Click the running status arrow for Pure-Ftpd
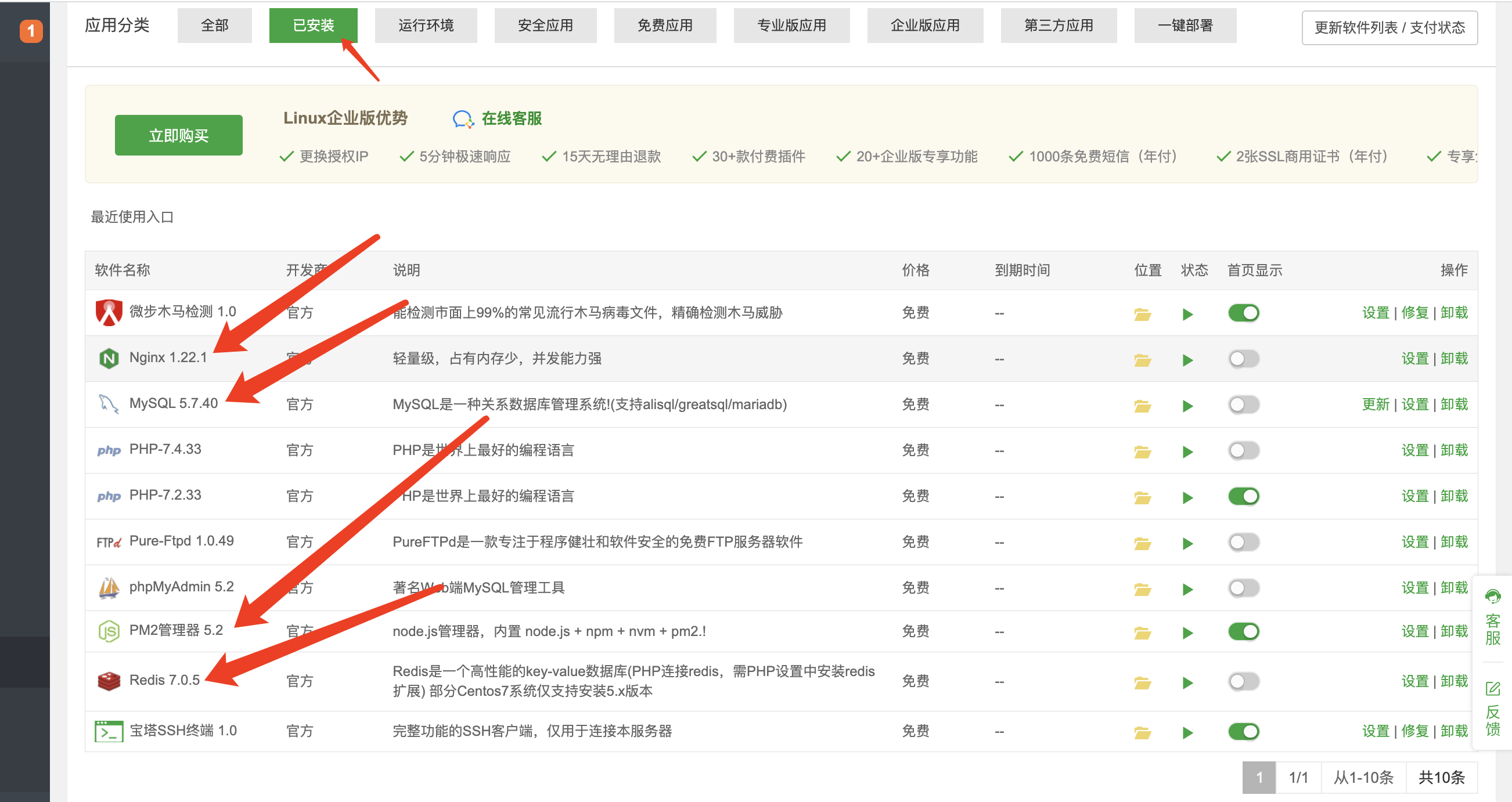Image resolution: width=1512 pixels, height=802 pixels. click(1187, 543)
